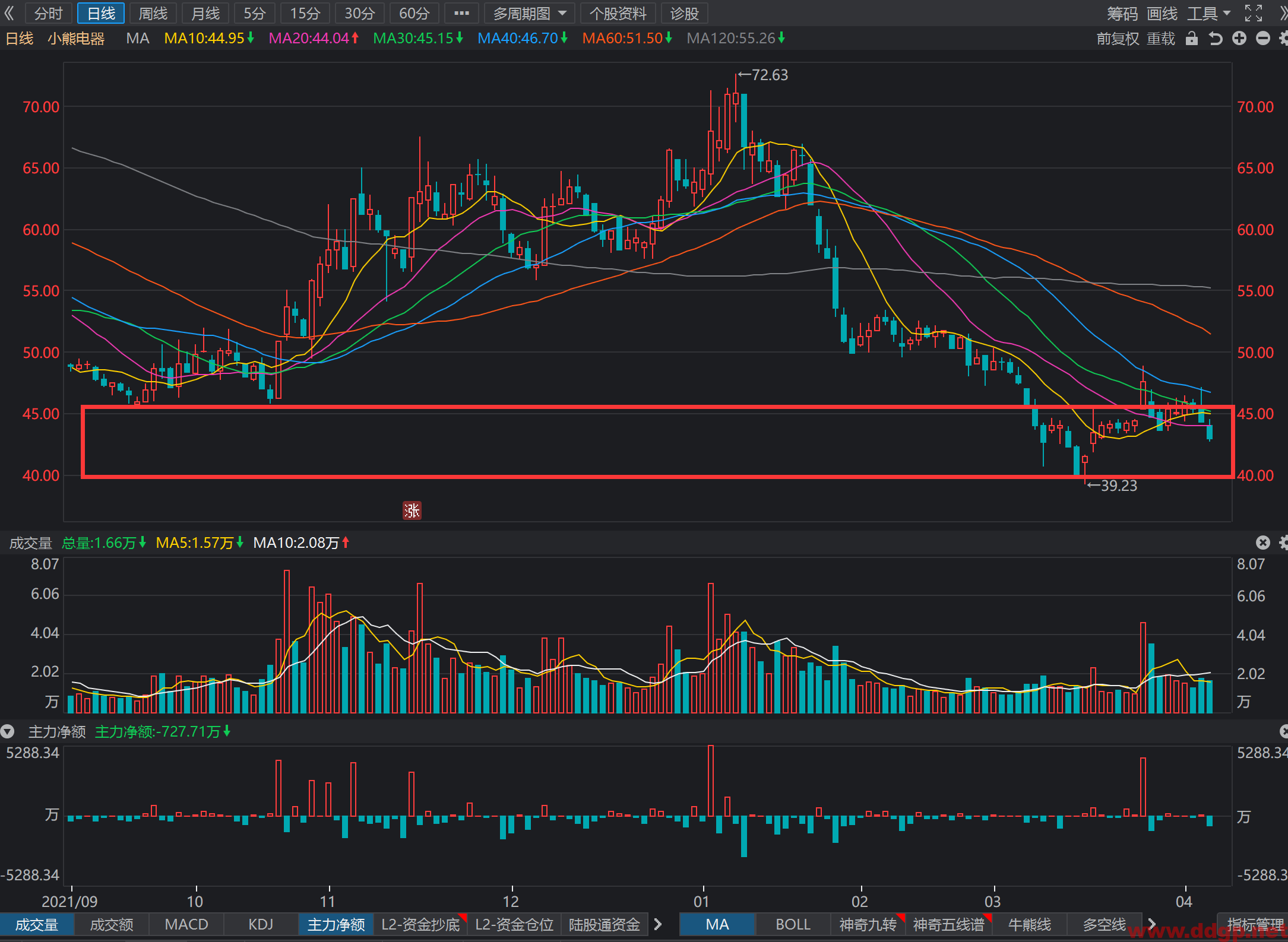Toggle the chart lock icon
Image resolution: width=1288 pixels, height=942 pixels.
1191,39
